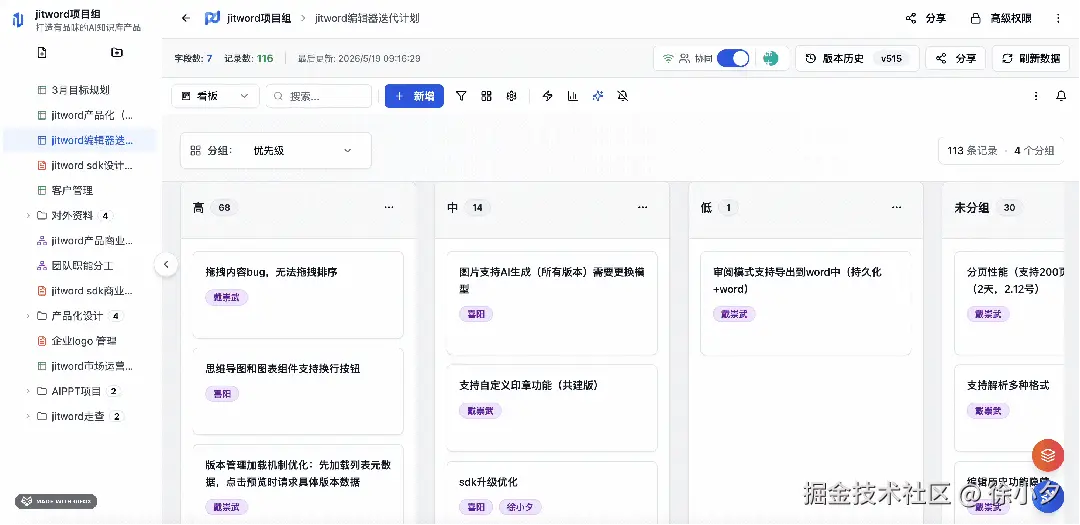Click 分享 in the top header
The width and height of the screenshot is (1080, 525).
pos(926,19)
